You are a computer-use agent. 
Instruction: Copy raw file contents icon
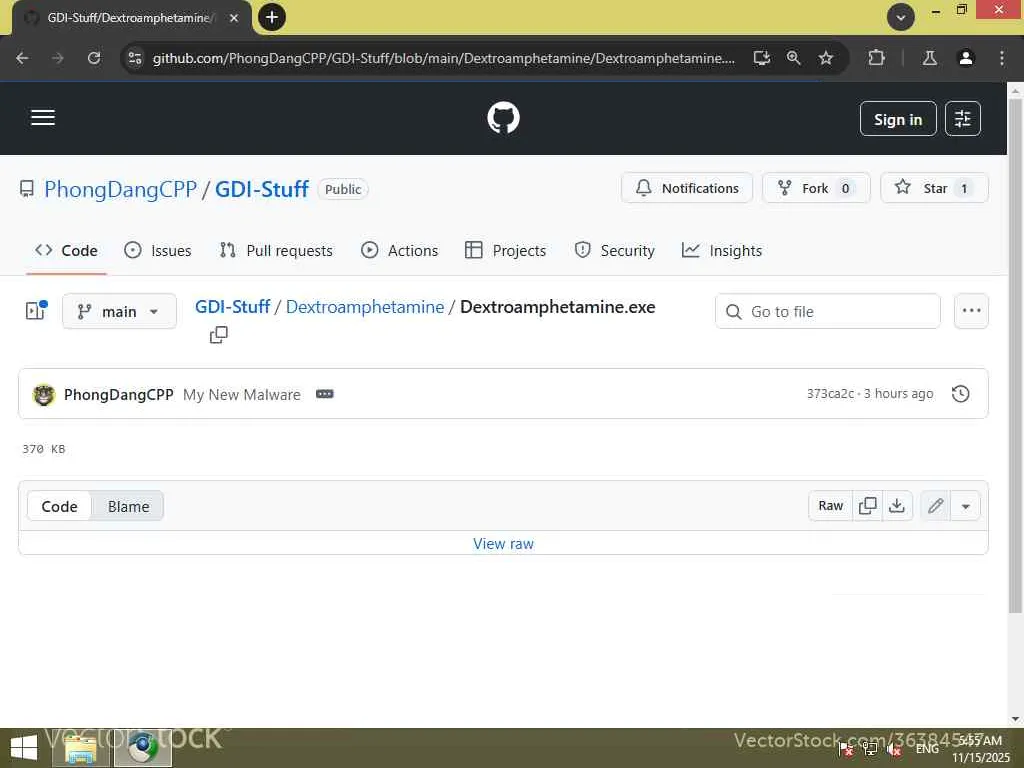click(x=867, y=505)
